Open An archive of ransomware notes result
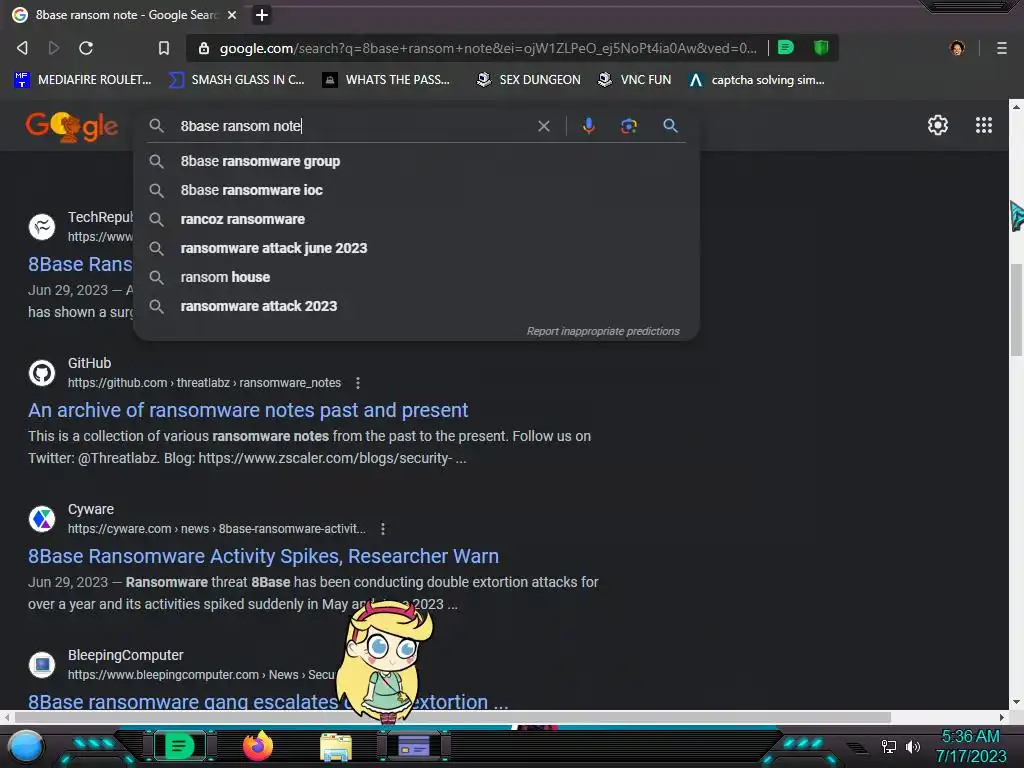This screenshot has height=768, width=1024. pyautogui.click(x=248, y=410)
